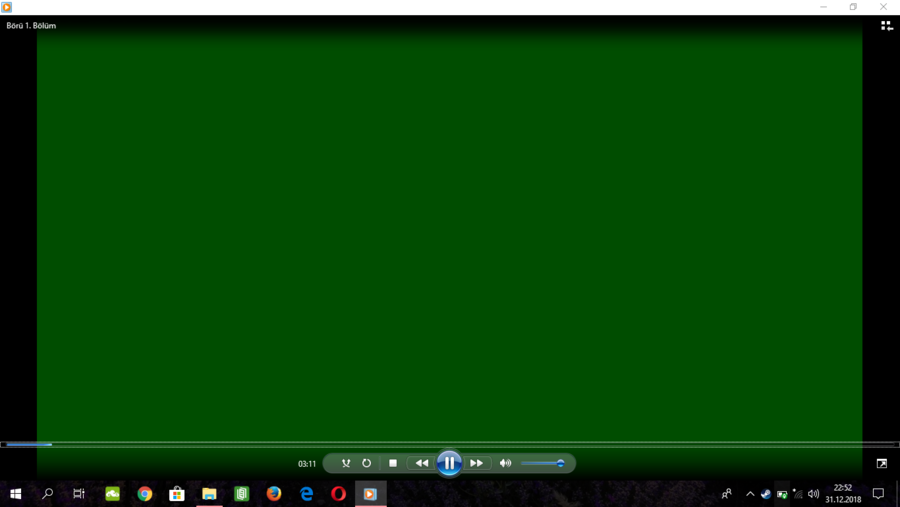Viewport: 900px width, 507px height.
Task: Launch Opera browser from the taskbar
Action: [339, 494]
